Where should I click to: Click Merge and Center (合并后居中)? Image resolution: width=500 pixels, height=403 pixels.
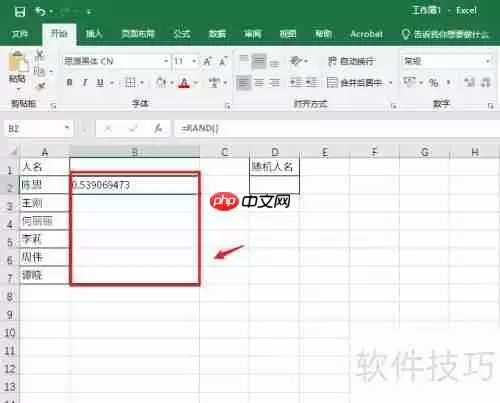[354, 82]
